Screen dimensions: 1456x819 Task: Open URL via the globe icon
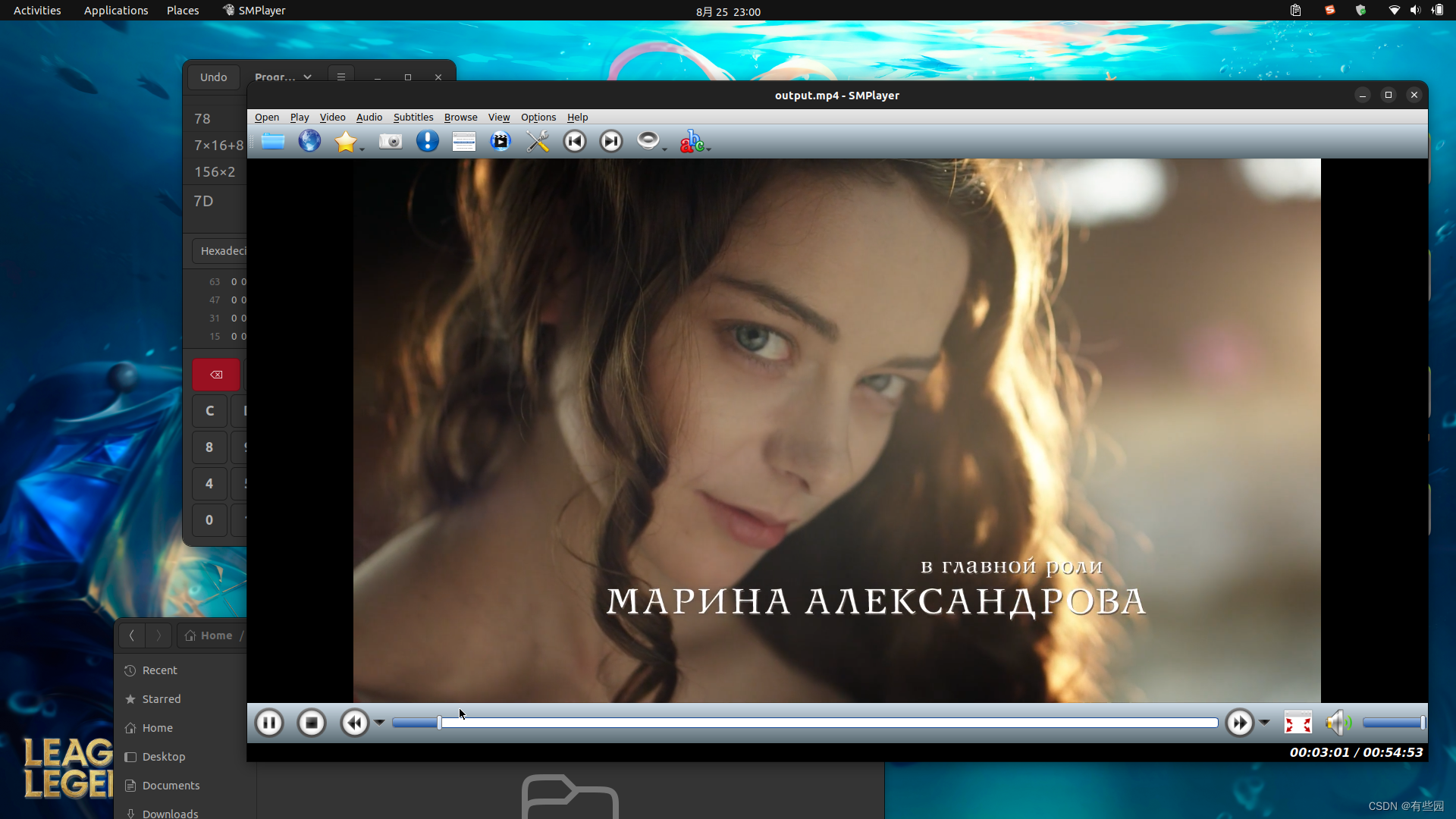click(309, 141)
